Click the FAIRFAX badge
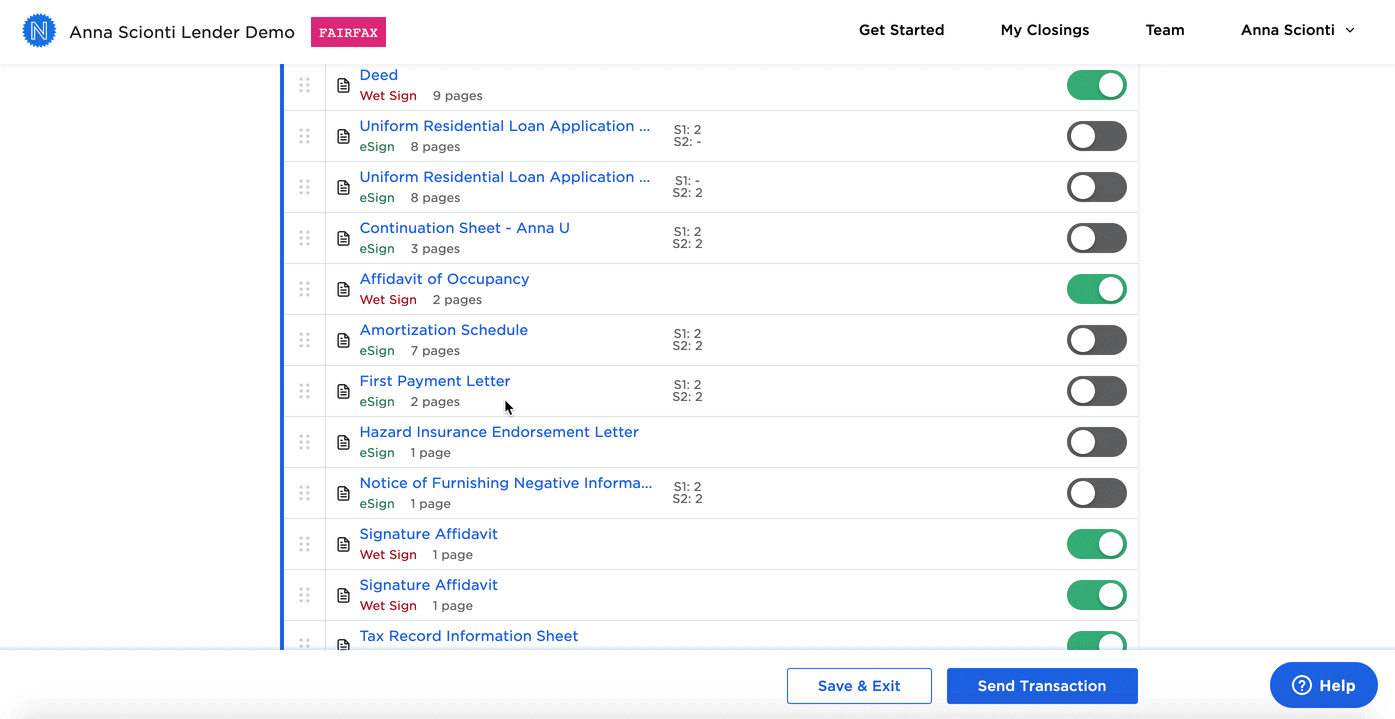This screenshot has width=1395, height=719. click(348, 32)
